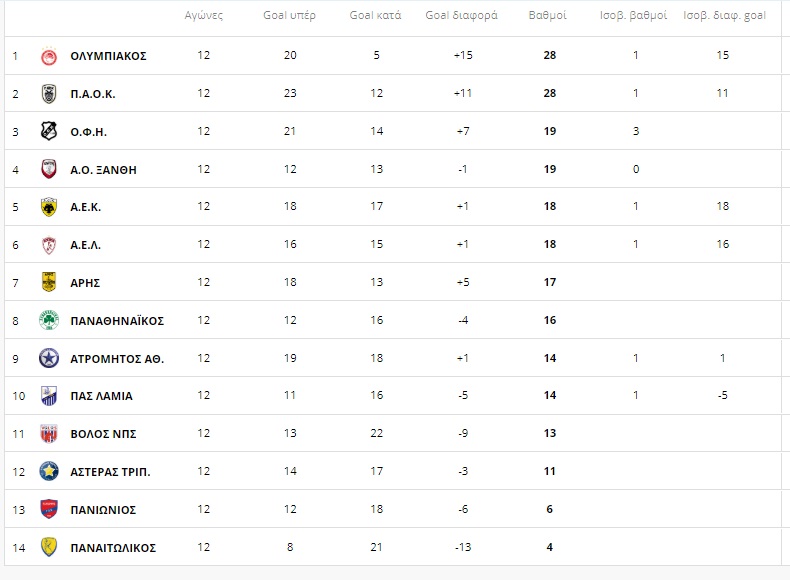Click the Olympiakos team crest

point(49,56)
